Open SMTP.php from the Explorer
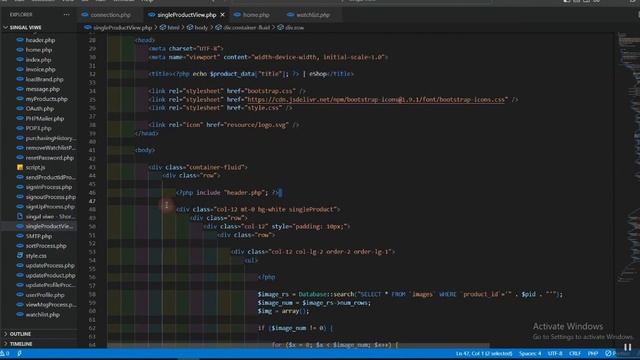640x360 pixels. coord(39,236)
